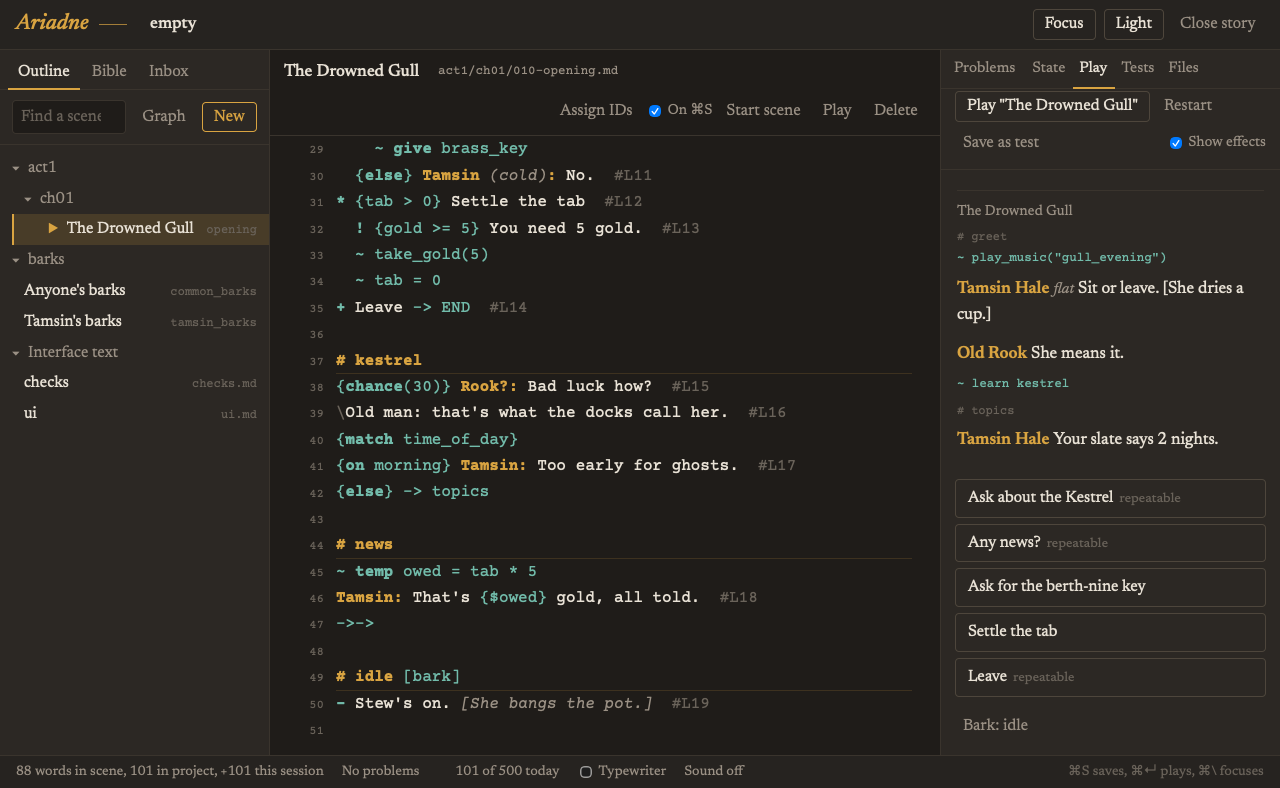The height and width of the screenshot is (788, 1280).
Task: Click the file path act1/ch01/010-opening.md
Action: click(528, 71)
